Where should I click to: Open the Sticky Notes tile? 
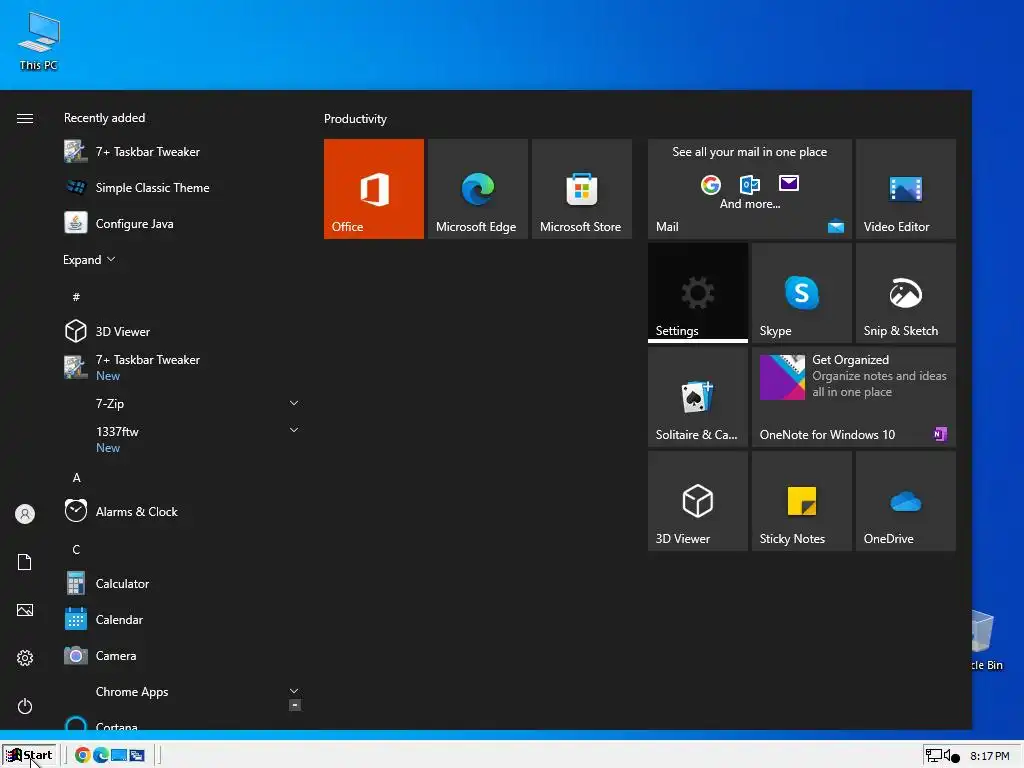tap(802, 501)
